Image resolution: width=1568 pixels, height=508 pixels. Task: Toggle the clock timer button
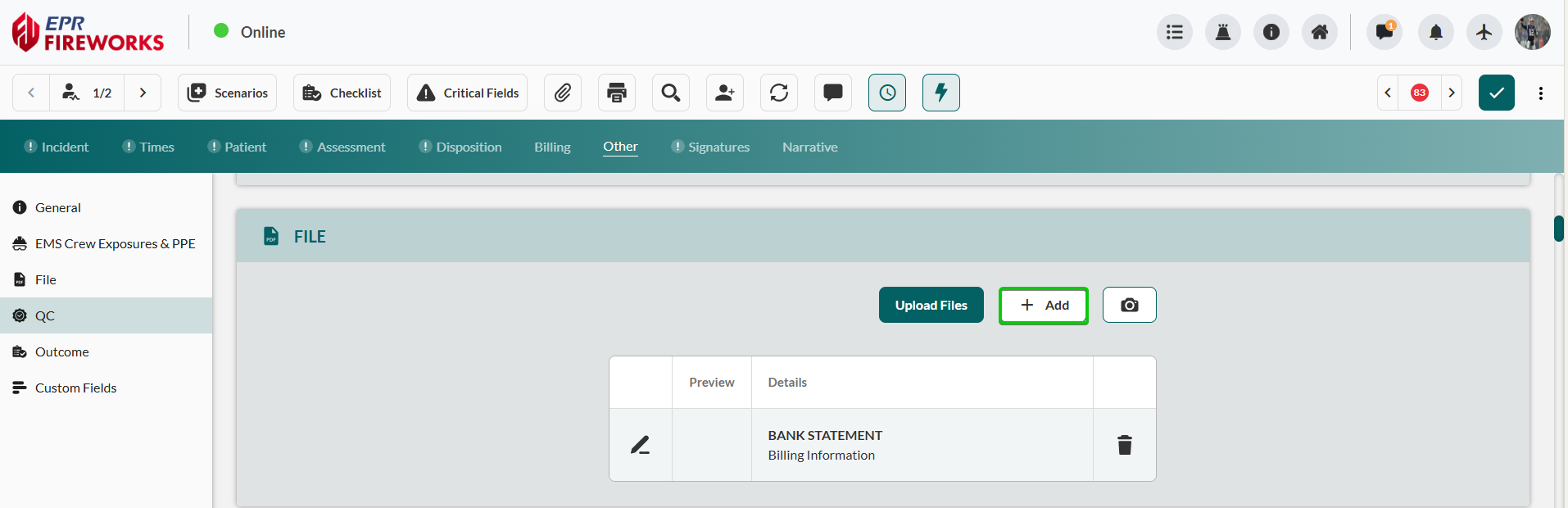[x=887, y=93]
